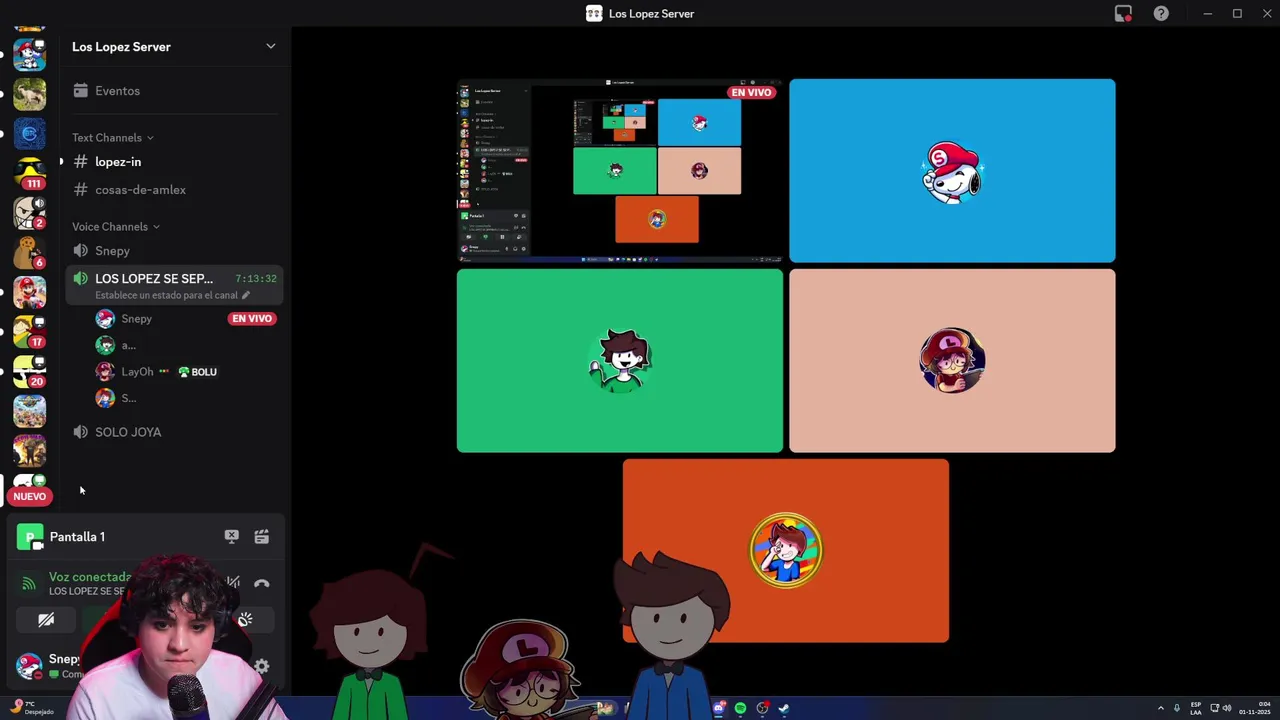Screen dimensions: 1280x720
Task: Open the blue circular logo server icon
Action: click(29, 133)
